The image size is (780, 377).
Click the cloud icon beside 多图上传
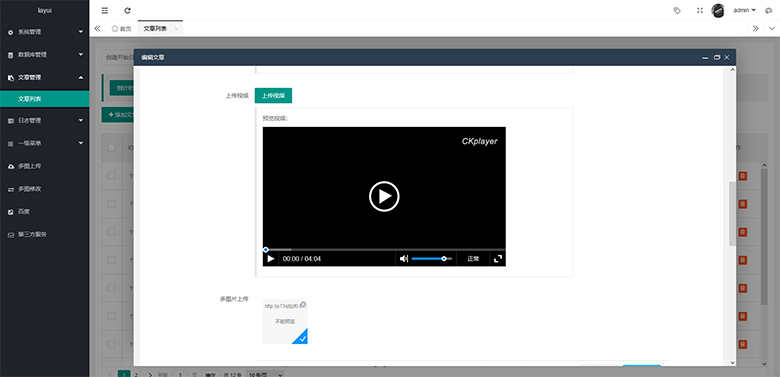tap(11, 166)
